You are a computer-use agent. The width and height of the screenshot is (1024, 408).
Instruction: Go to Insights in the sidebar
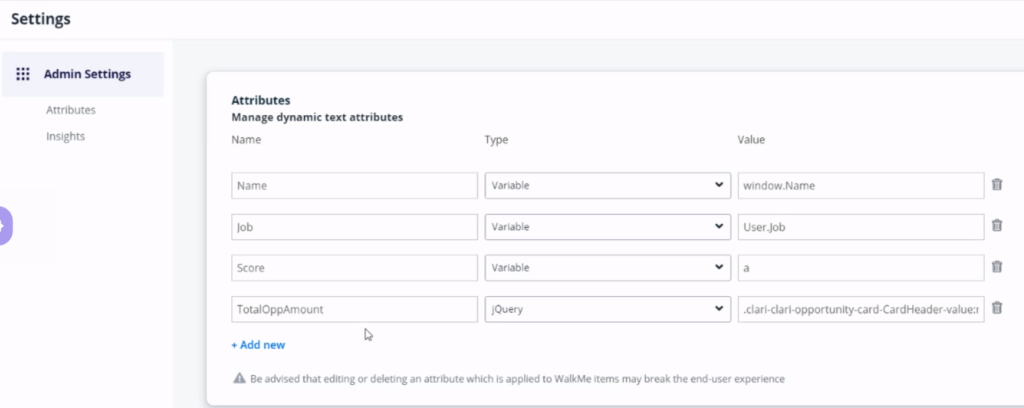[65, 136]
